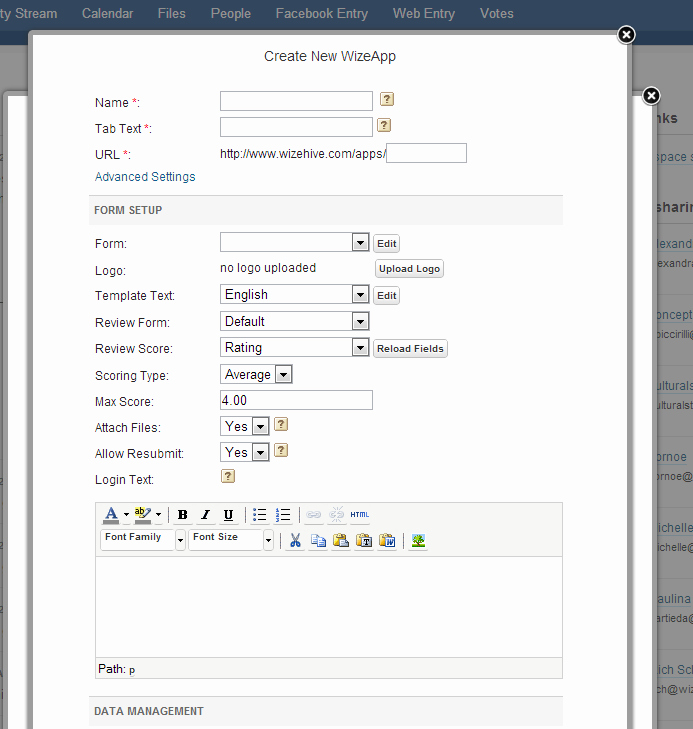Open the HTML source editor

click(360, 515)
